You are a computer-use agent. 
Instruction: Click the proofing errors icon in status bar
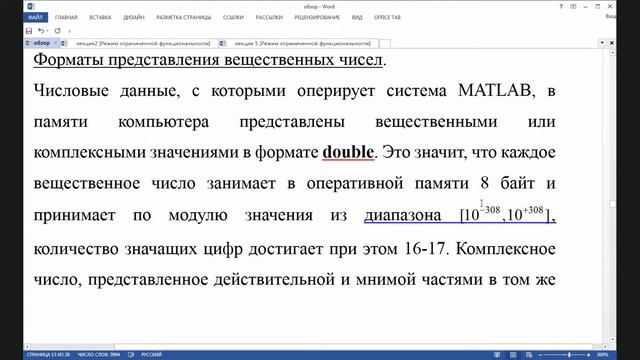[131, 355]
